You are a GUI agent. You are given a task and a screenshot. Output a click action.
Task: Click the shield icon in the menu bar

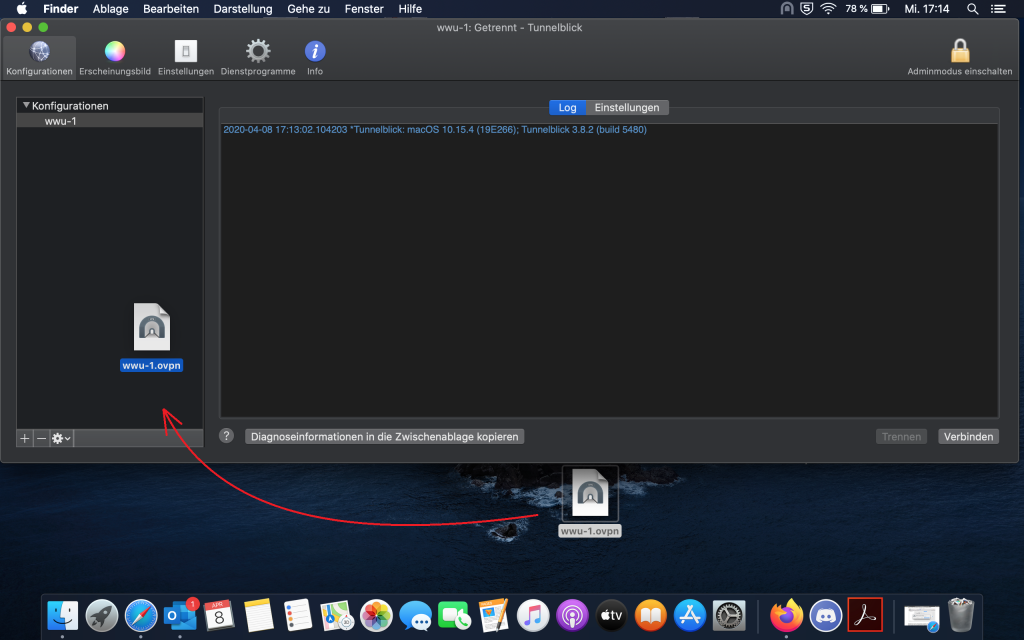pos(807,8)
